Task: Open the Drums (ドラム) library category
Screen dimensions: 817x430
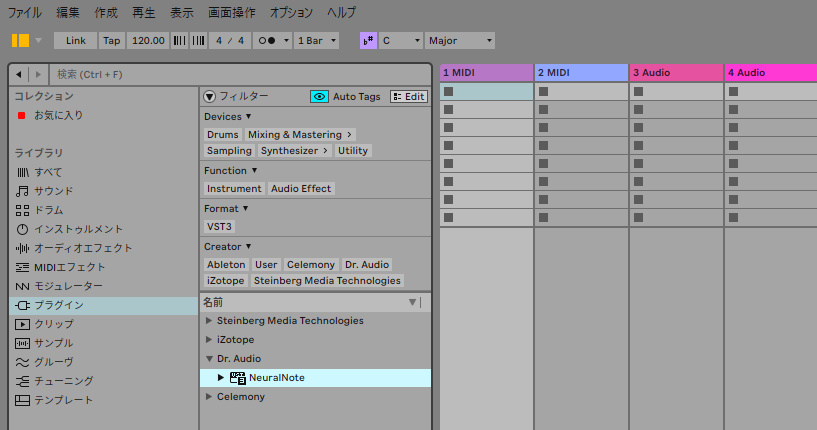Action: click(48, 210)
